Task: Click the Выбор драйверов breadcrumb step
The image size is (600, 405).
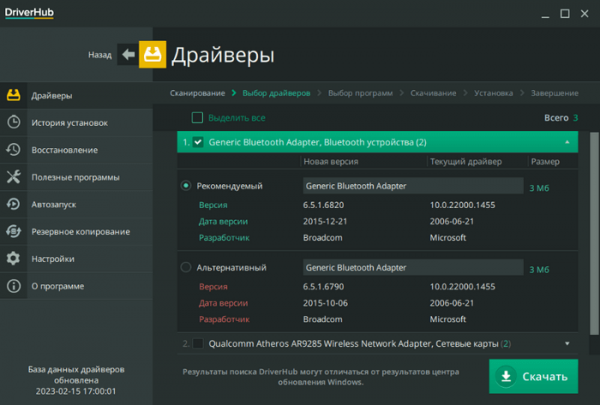Action: (x=276, y=93)
